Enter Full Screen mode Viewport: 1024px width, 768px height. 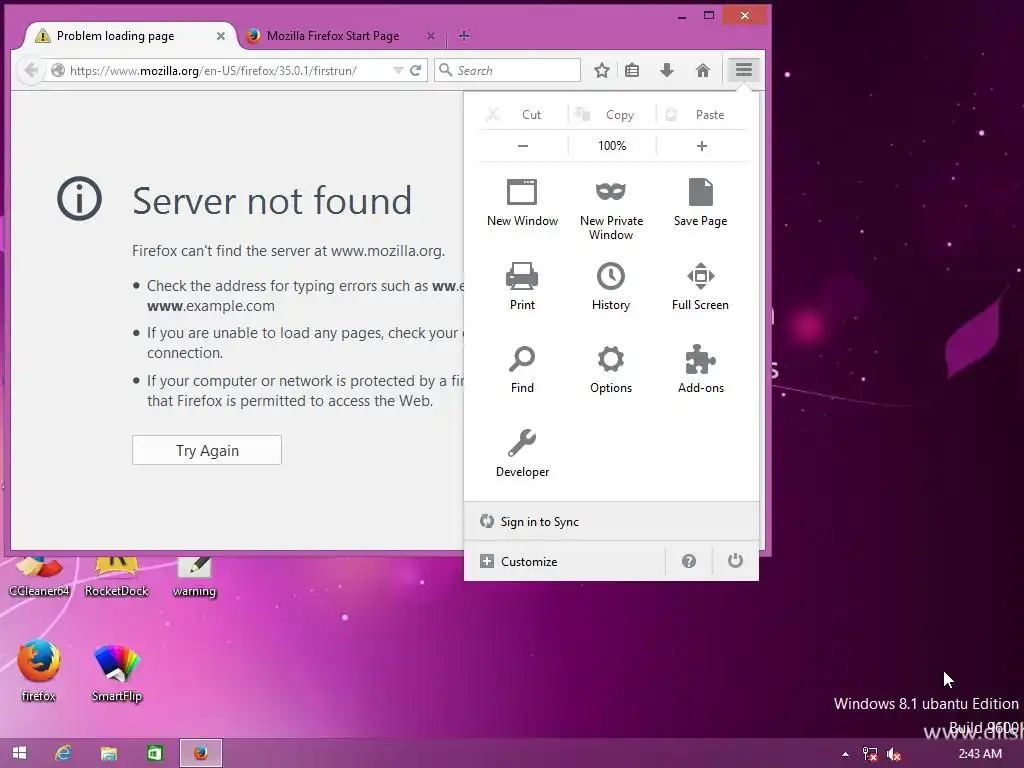pyautogui.click(x=700, y=287)
